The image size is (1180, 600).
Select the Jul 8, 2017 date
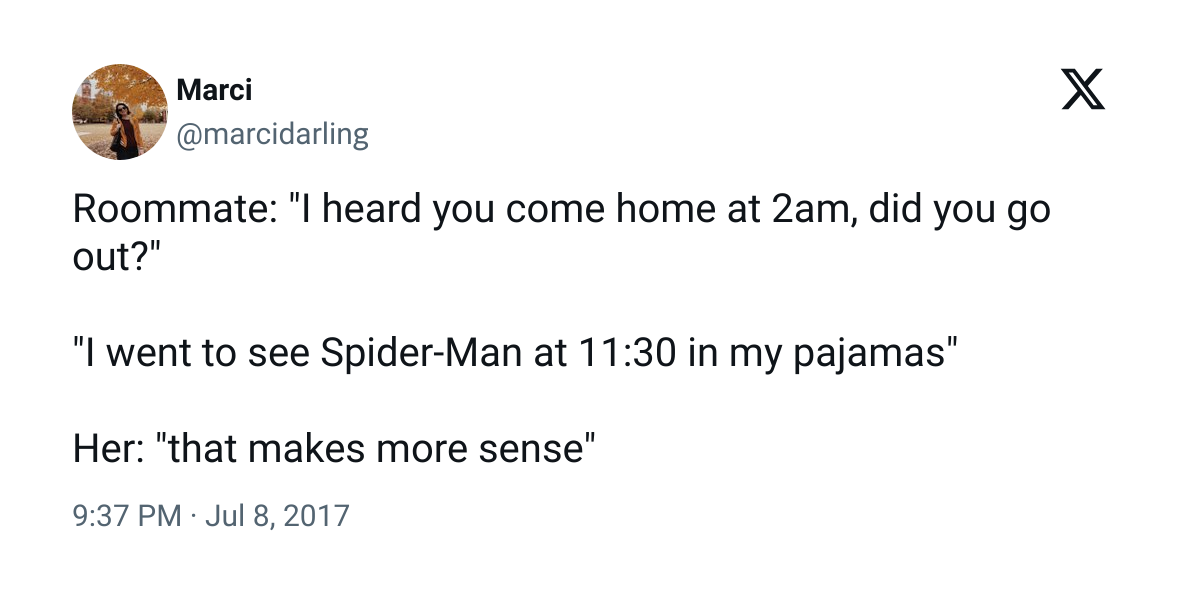click(278, 516)
